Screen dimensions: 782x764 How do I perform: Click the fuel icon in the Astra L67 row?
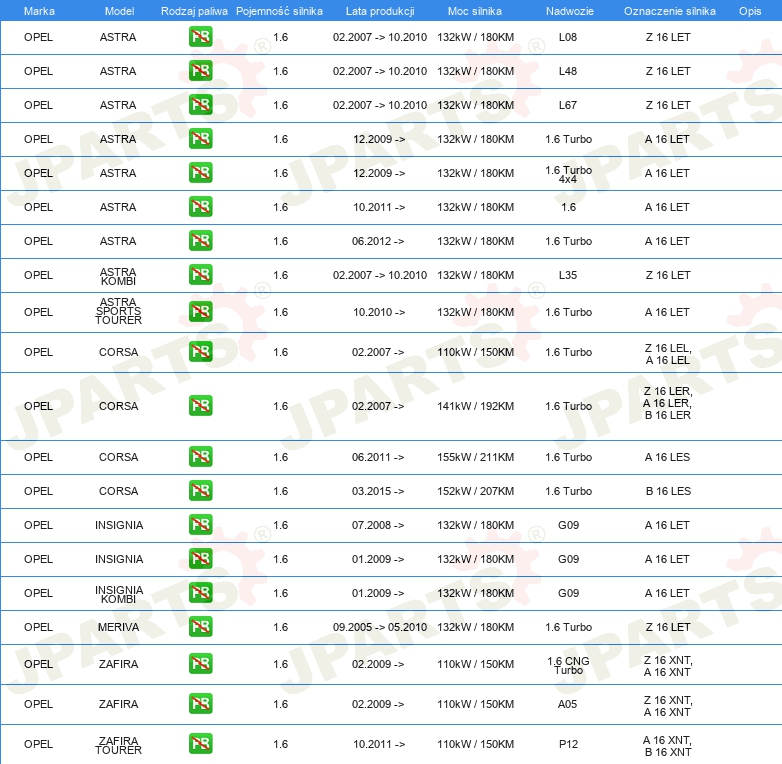point(200,105)
